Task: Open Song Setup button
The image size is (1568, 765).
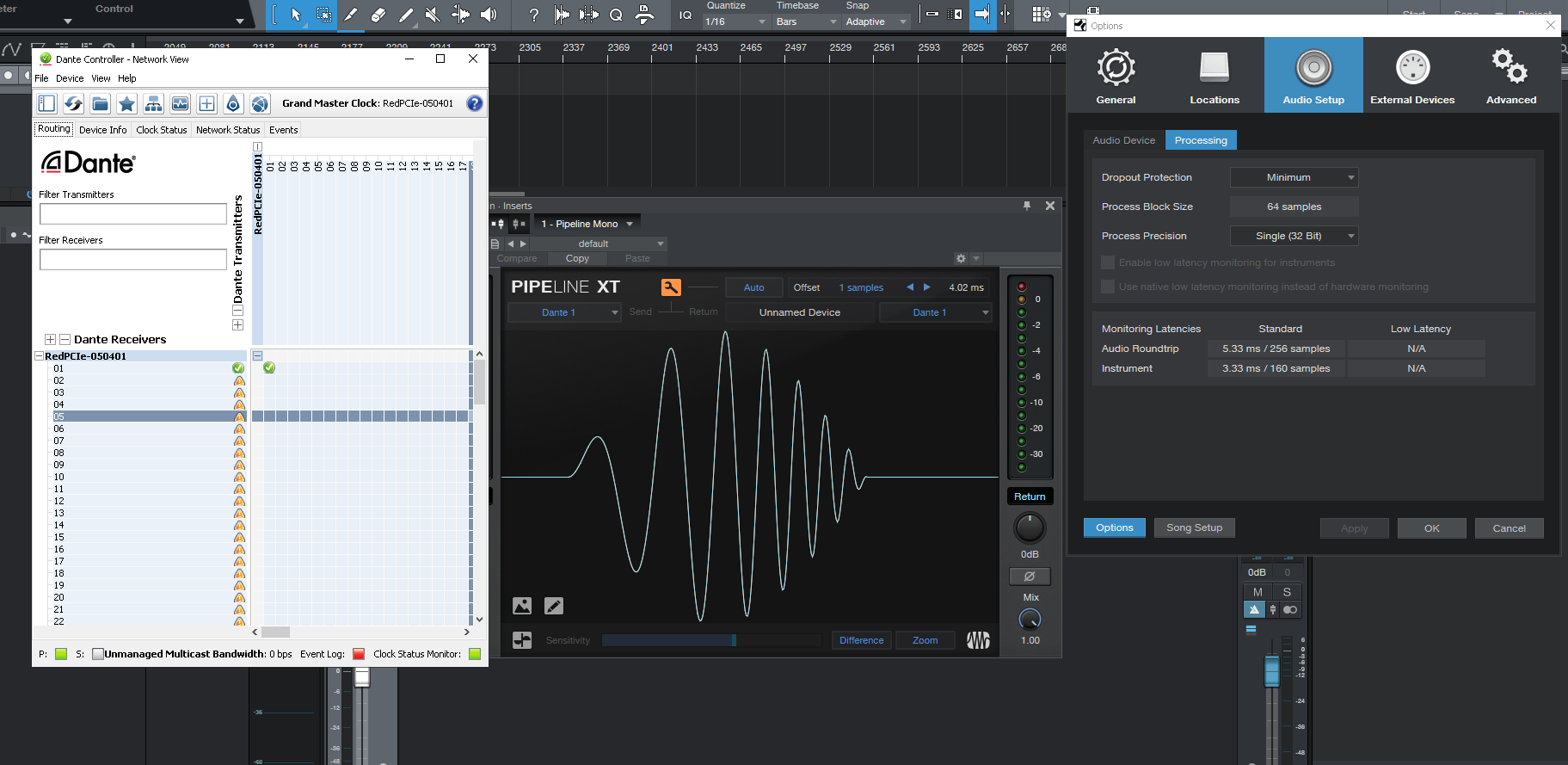Action: click(x=1194, y=527)
